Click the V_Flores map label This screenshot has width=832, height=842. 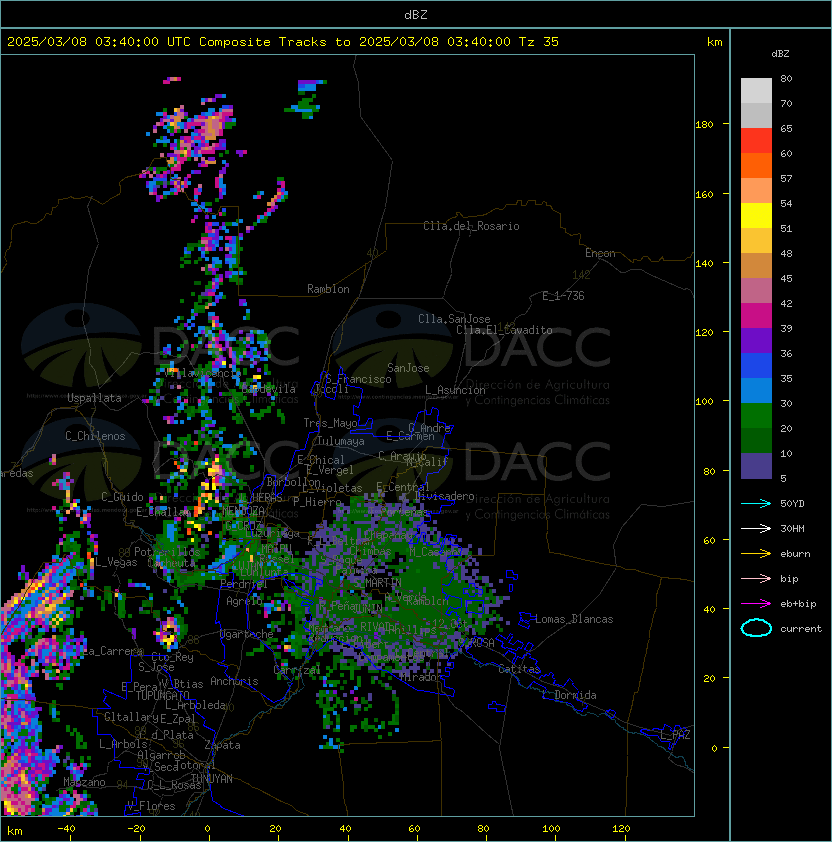[x=151, y=806]
